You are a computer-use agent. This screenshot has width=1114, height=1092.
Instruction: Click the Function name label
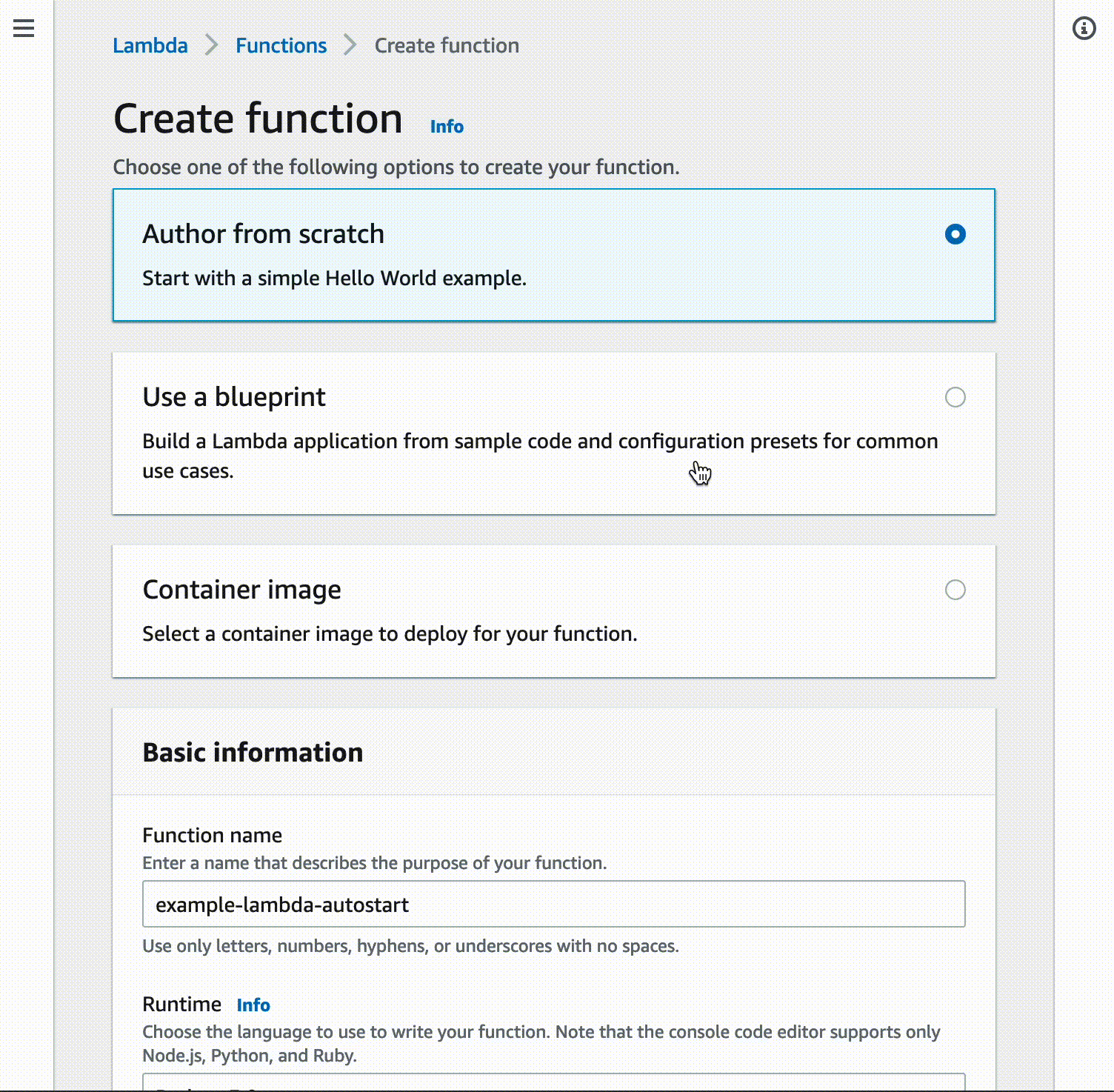[x=212, y=835]
